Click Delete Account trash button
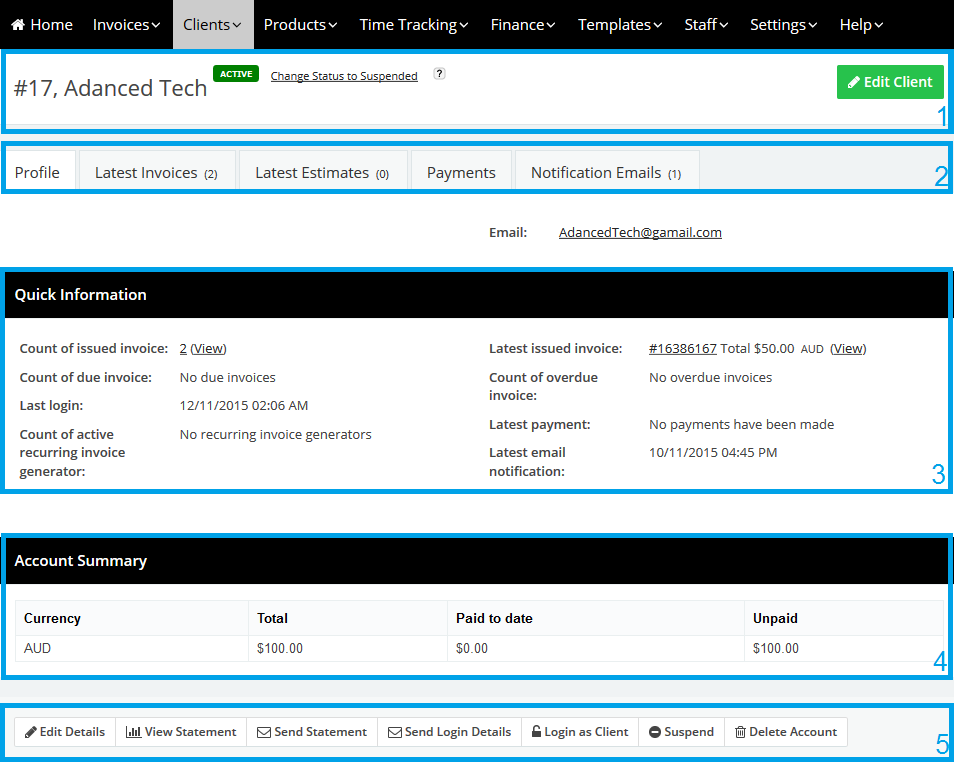The height and width of the screenshot is (762, 954). click(785, 732)
